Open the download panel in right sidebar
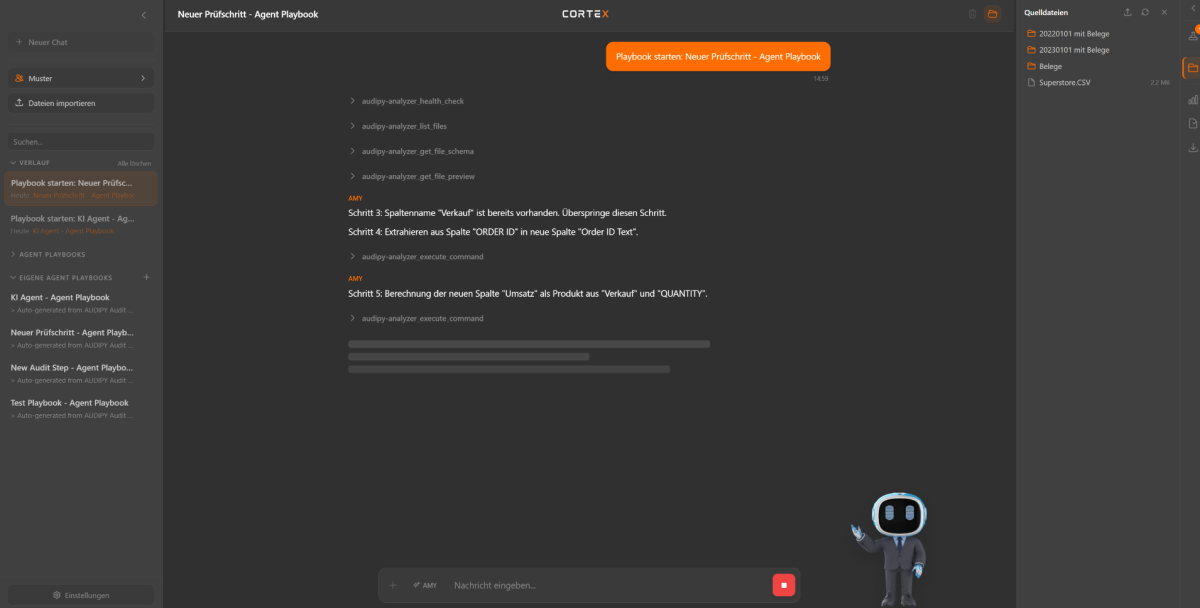Viewport: 1200px width, 608px height. (1192, 147)
